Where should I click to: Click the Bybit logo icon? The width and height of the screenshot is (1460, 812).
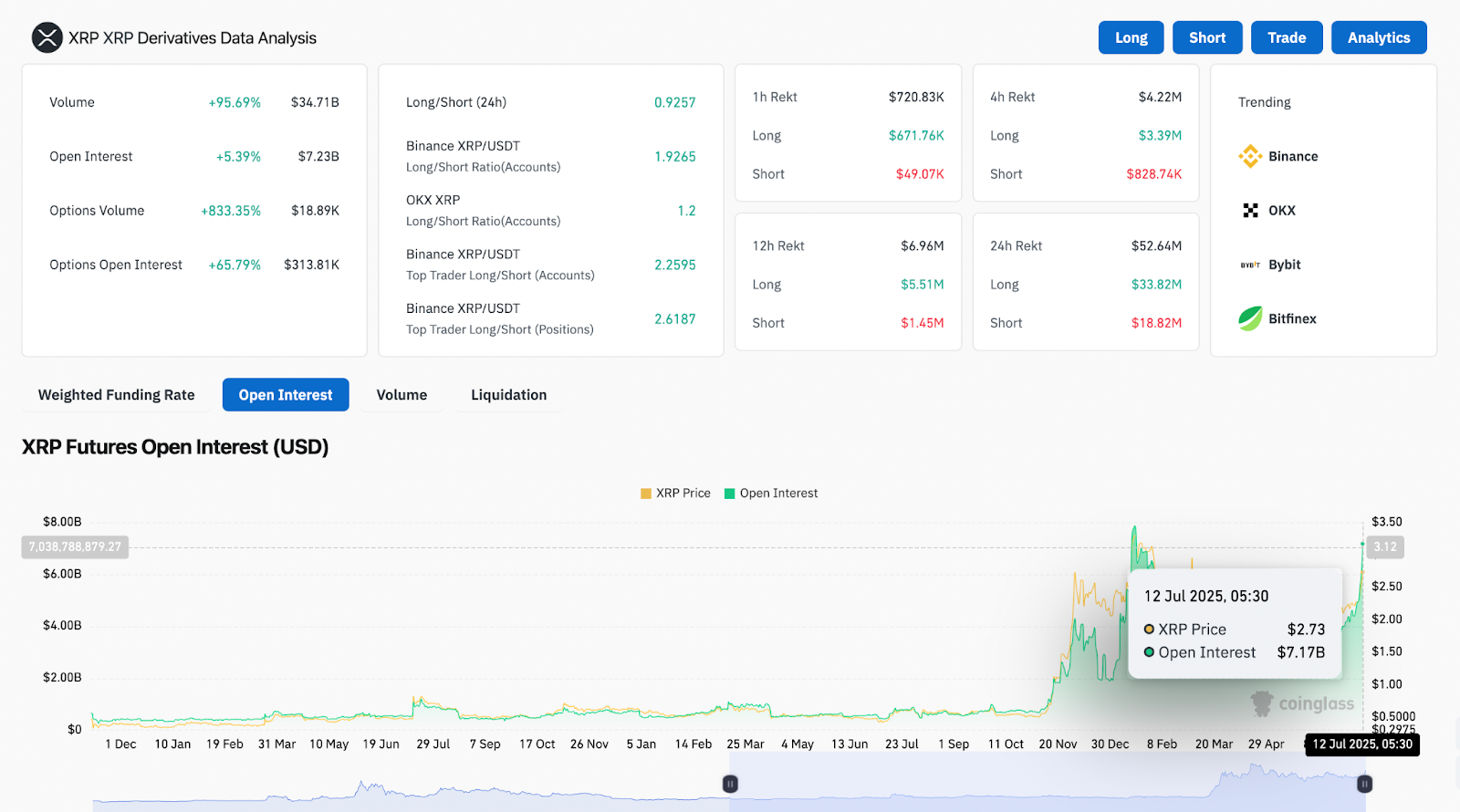pyautogui.click(x=1249, y=265)
